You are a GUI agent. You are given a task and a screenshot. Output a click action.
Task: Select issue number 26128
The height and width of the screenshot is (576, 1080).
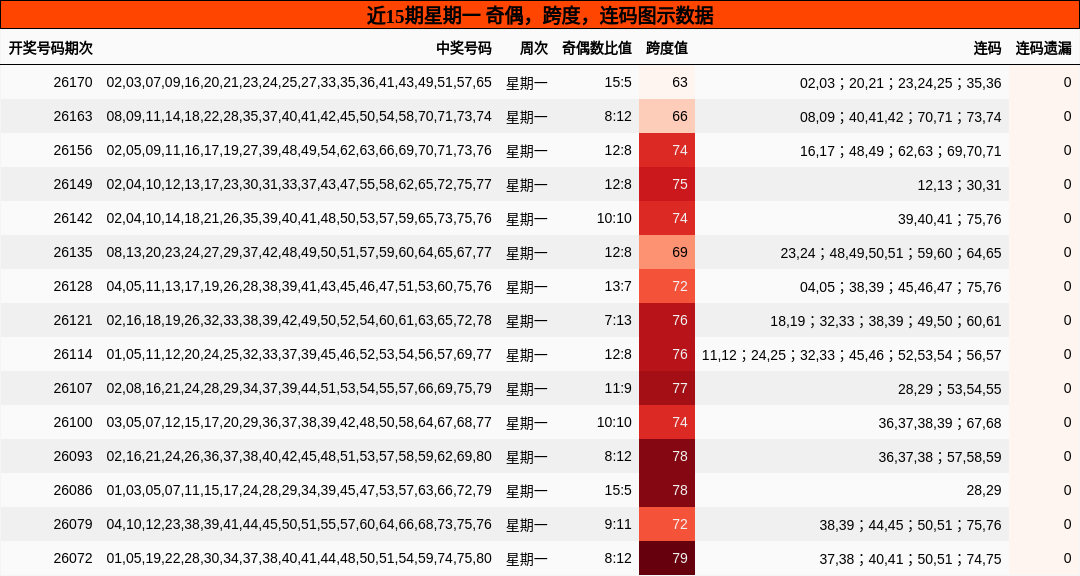pyautogui.click(x=73, y=287)
